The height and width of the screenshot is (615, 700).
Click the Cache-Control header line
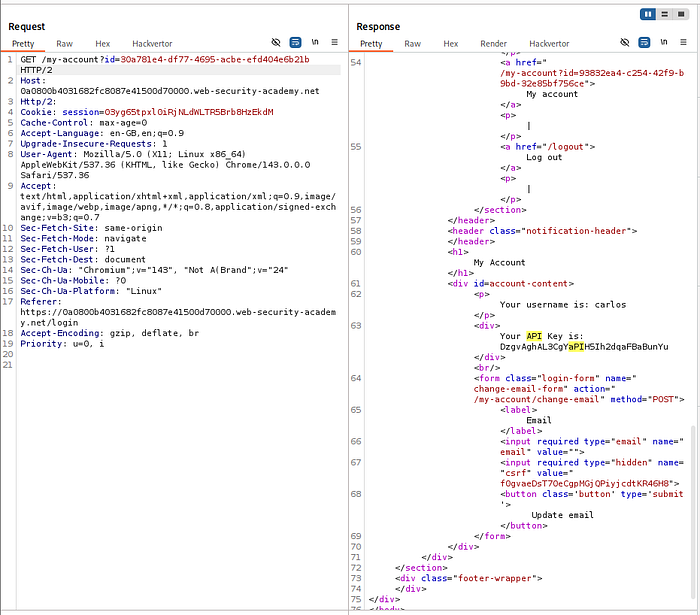[83, 123]
